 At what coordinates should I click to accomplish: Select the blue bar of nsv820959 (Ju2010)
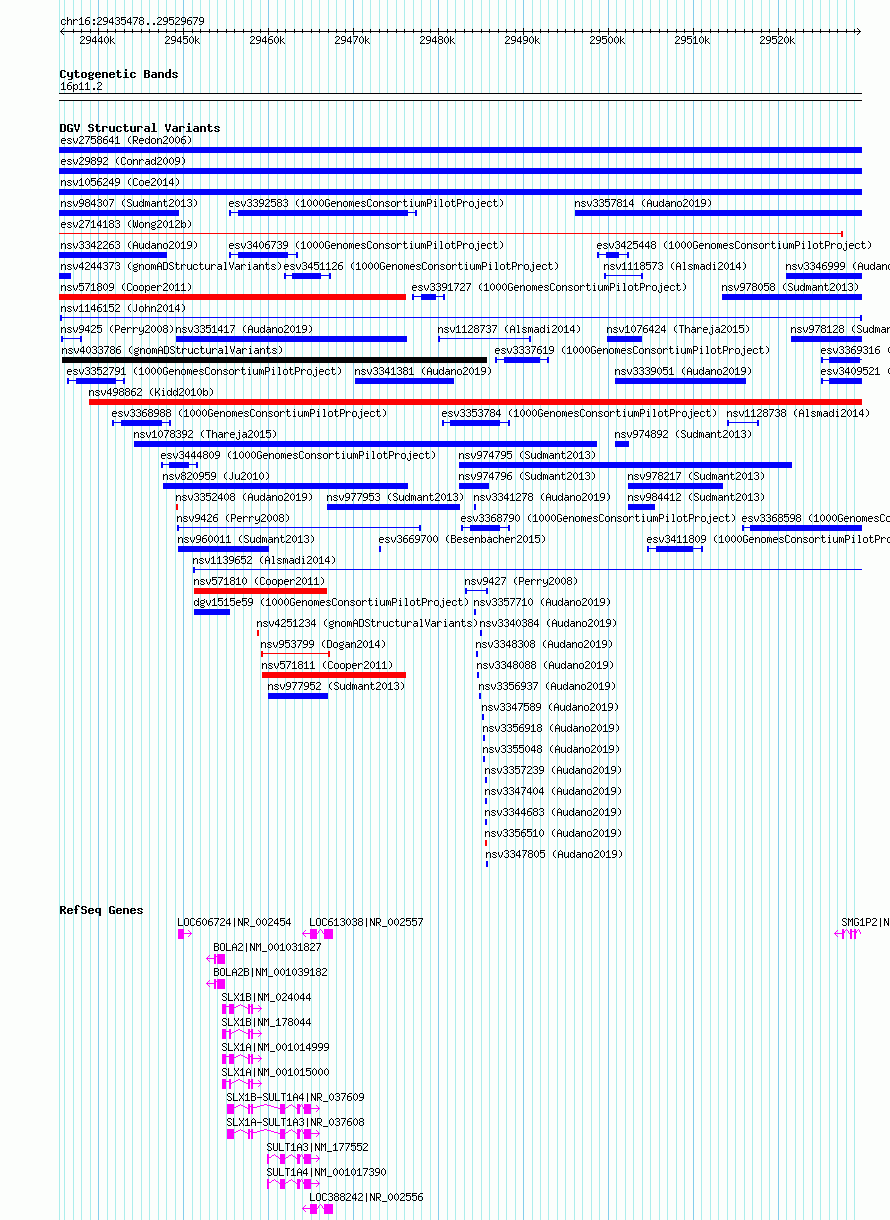pyautogui.click(x=285, y=486)
